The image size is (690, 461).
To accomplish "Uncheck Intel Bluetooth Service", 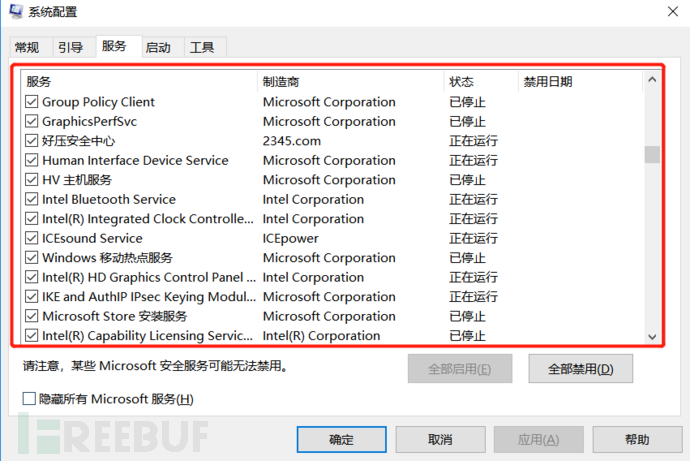I will 31,199.
